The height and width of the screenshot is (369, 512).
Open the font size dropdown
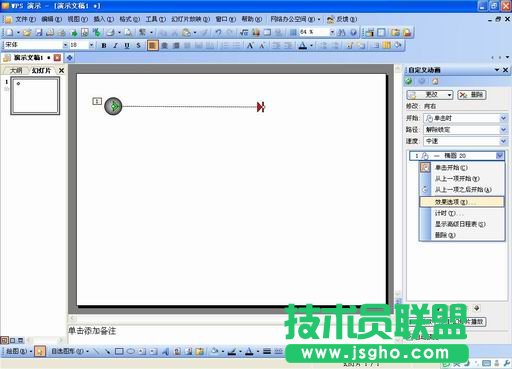coord(91,45)
